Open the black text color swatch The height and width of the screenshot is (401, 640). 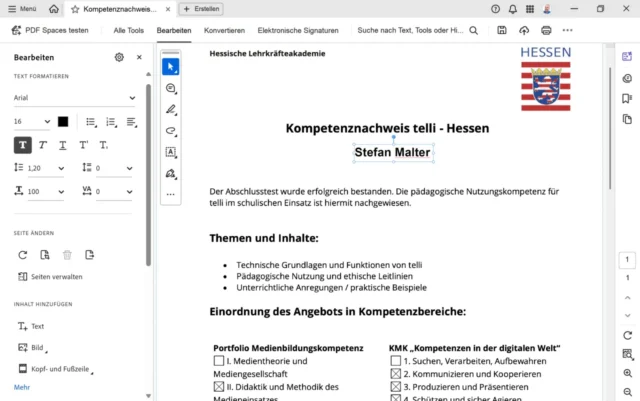click(63, 122)
